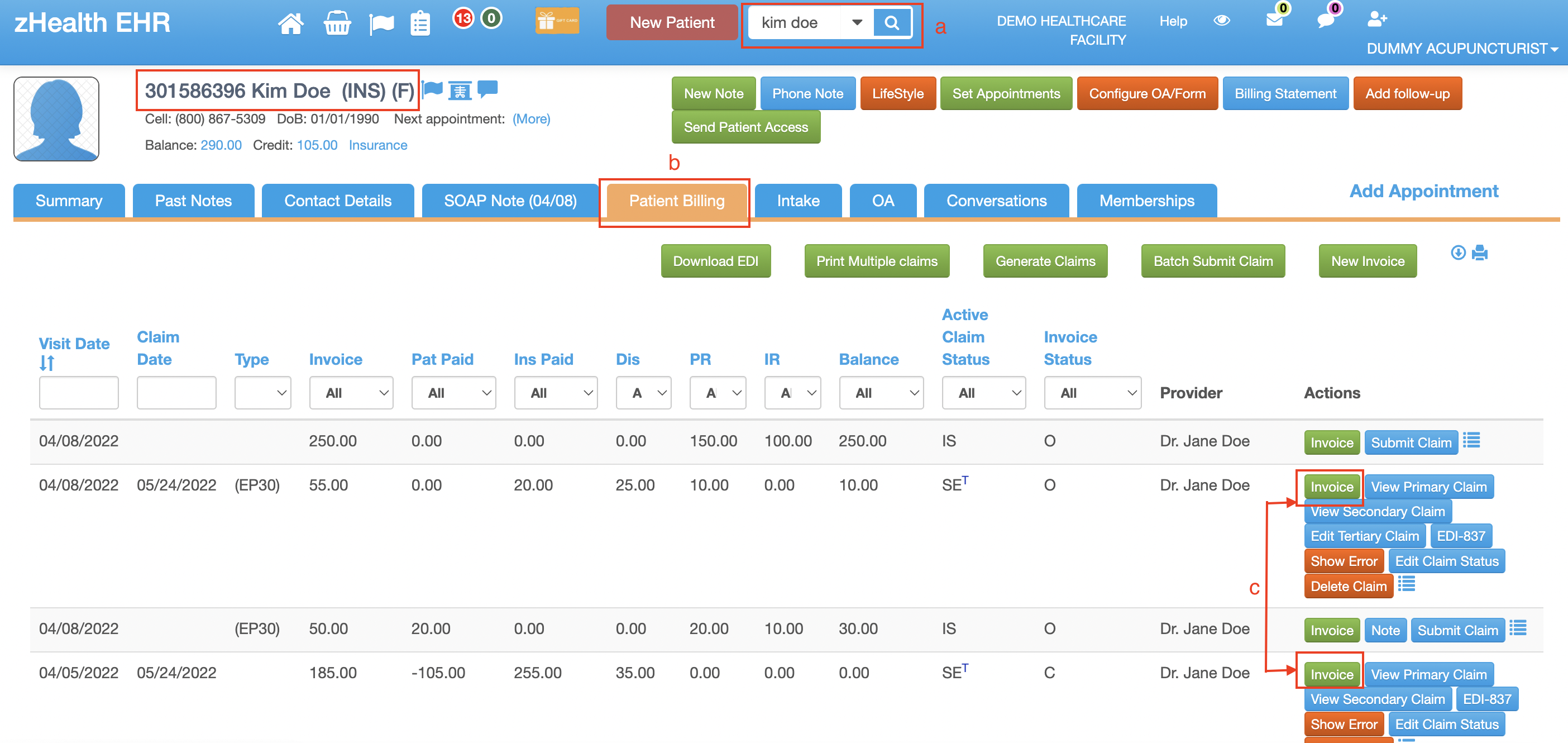Open the chat bubbles icon in header
Viewport: 1568px width, 743px height.
(x=1325, y=20)
